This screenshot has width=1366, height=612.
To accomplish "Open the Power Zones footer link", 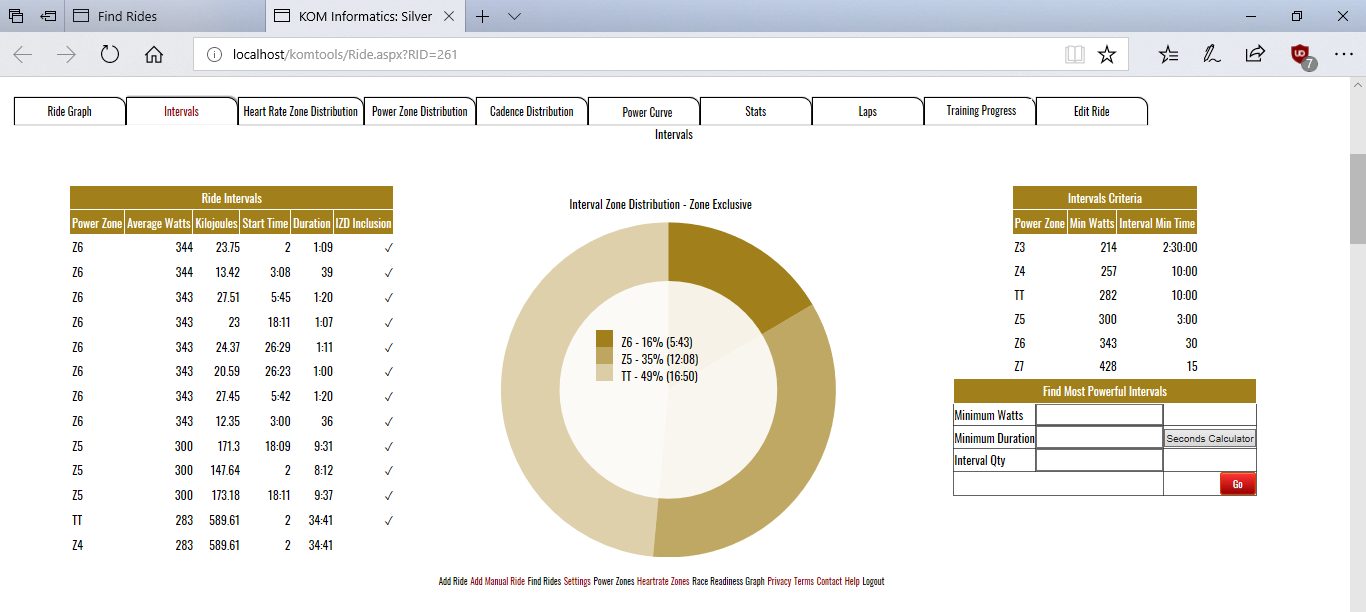I will [613, 581].
